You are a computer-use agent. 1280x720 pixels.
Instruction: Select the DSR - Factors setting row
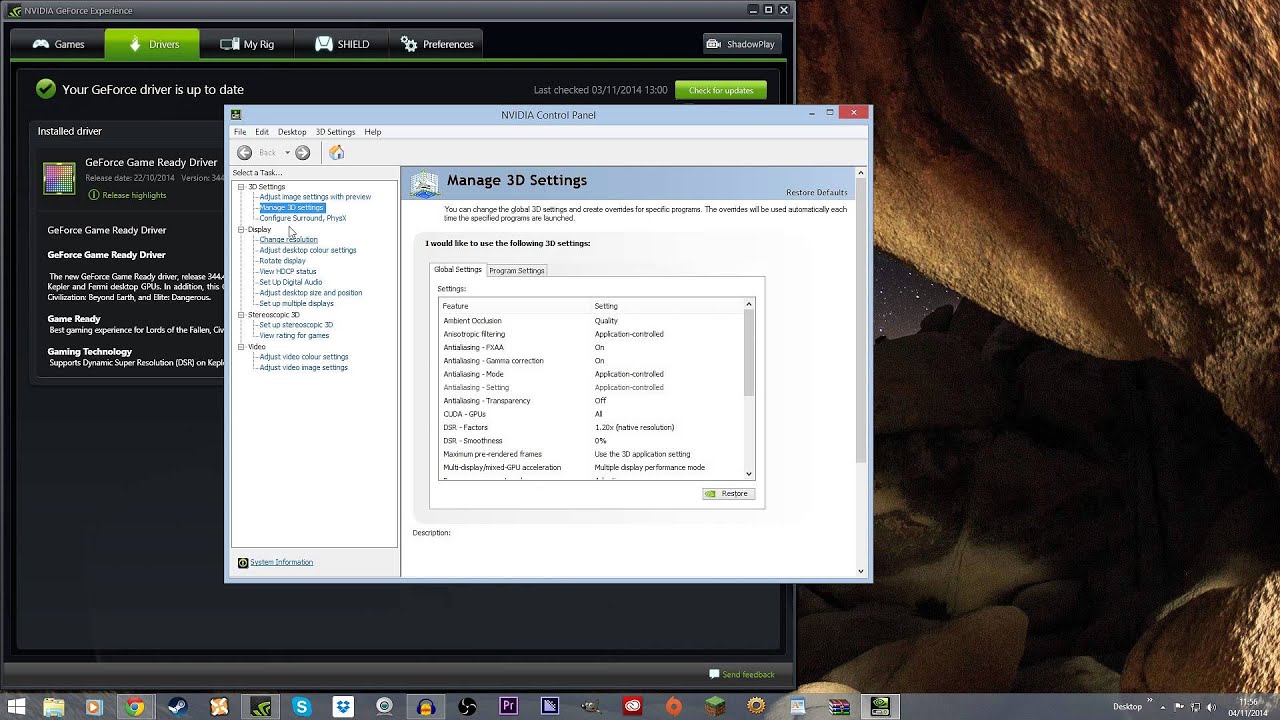pos(591,428)
